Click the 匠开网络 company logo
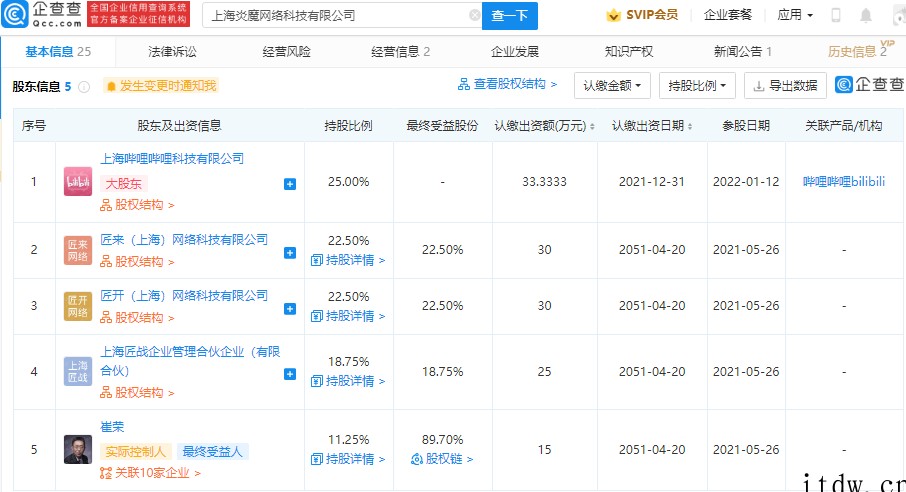Viewport: 906px width, 492px height. pyautogui.click(x=77, y=306)
